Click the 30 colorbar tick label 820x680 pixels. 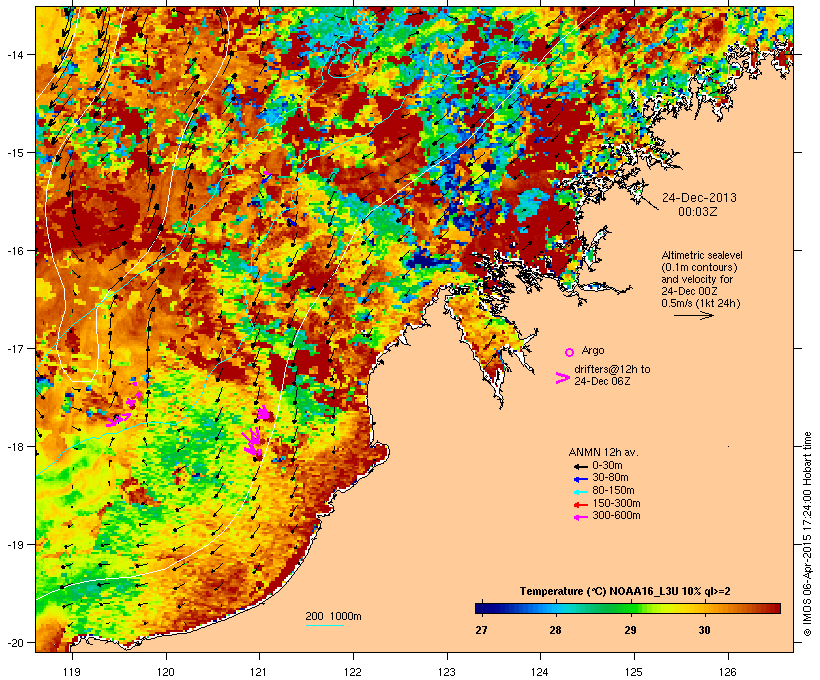click(x=704, y=630)
